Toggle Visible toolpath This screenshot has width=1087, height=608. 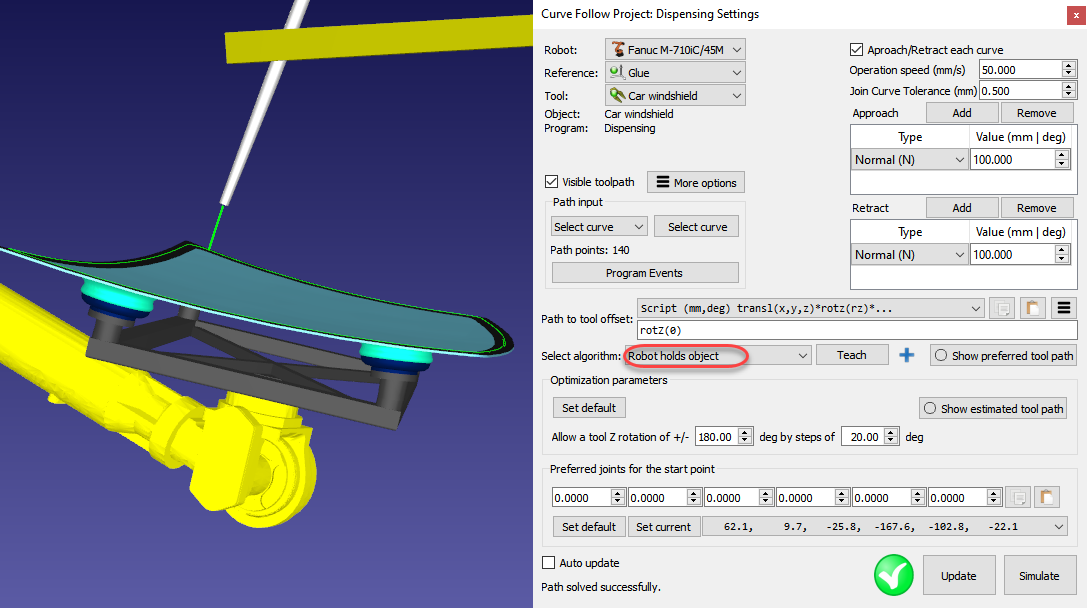click(551, 182)
